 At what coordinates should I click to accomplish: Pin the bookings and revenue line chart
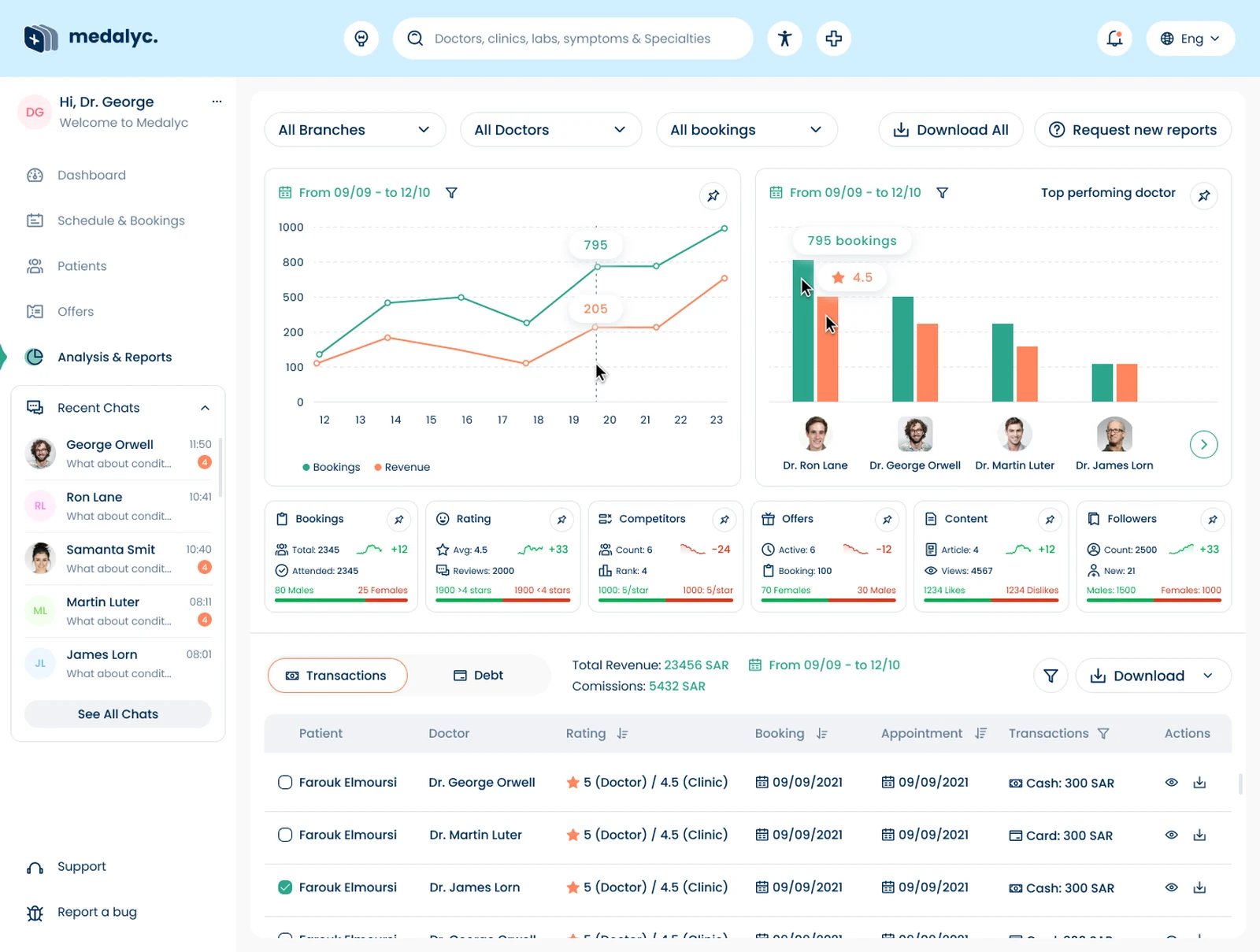(x=713, y=196)
